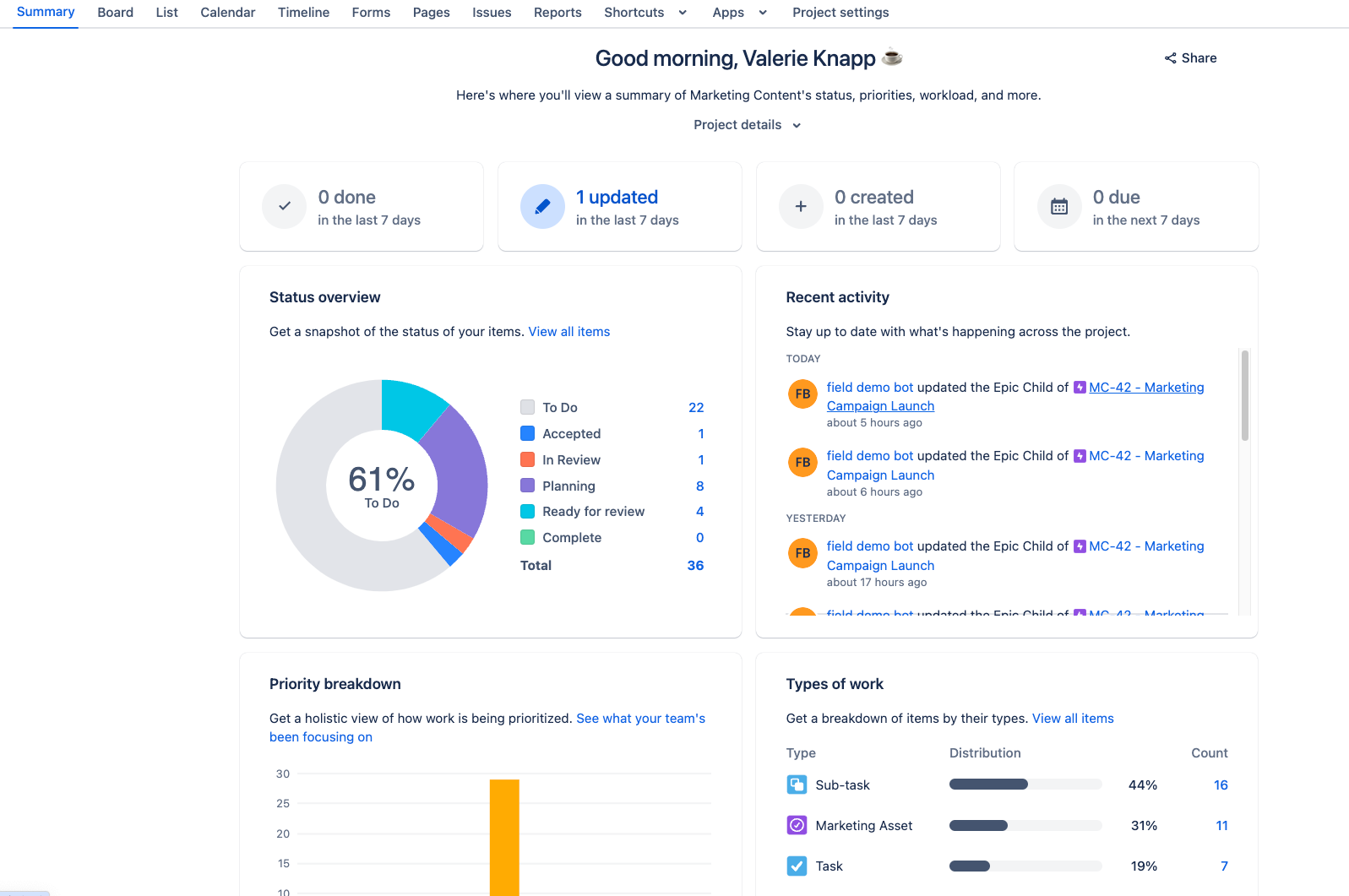Click the plus icon on created card
The image size is (1349, 896).
pyautogui.click(x=801, y=206)
